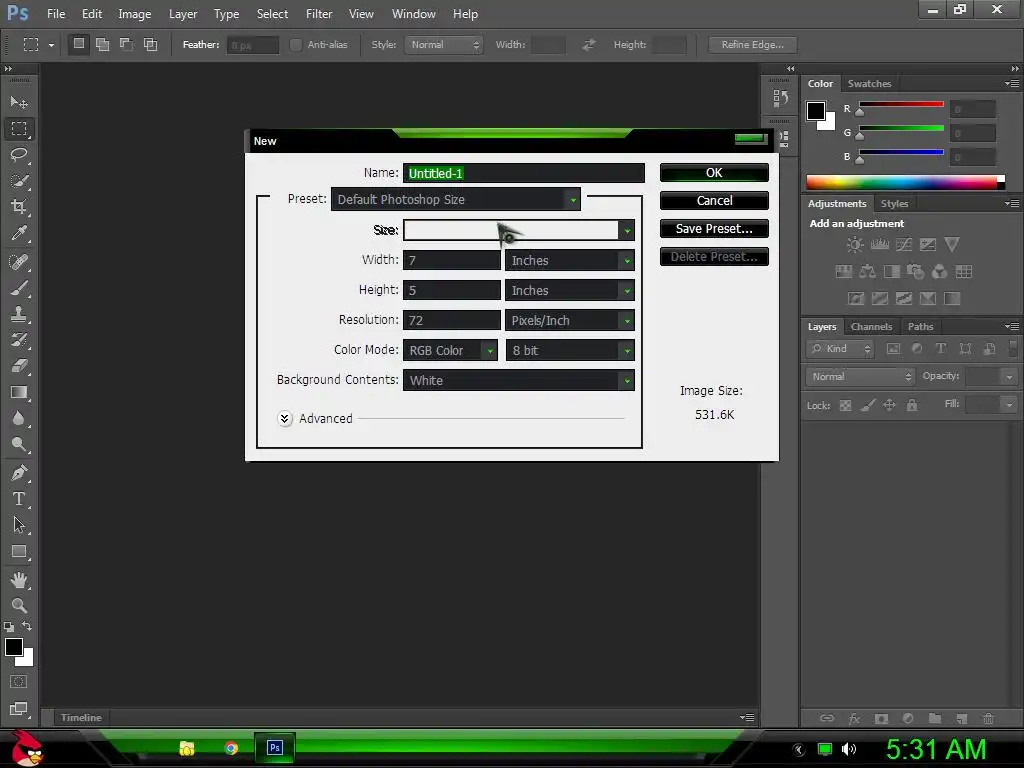This screenshot has width=1024, height=768.
Task: Choose Intersect with Selection mode
Action: pyautogui.click(x=150, y=44)
